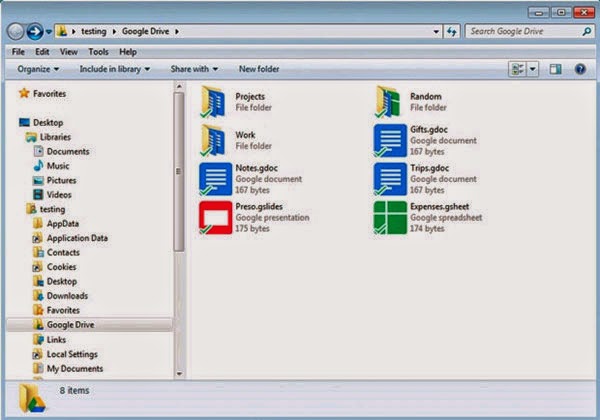Select AppData in the navigation tree
The image size is (600, 420).
click(x=63, y=223)
